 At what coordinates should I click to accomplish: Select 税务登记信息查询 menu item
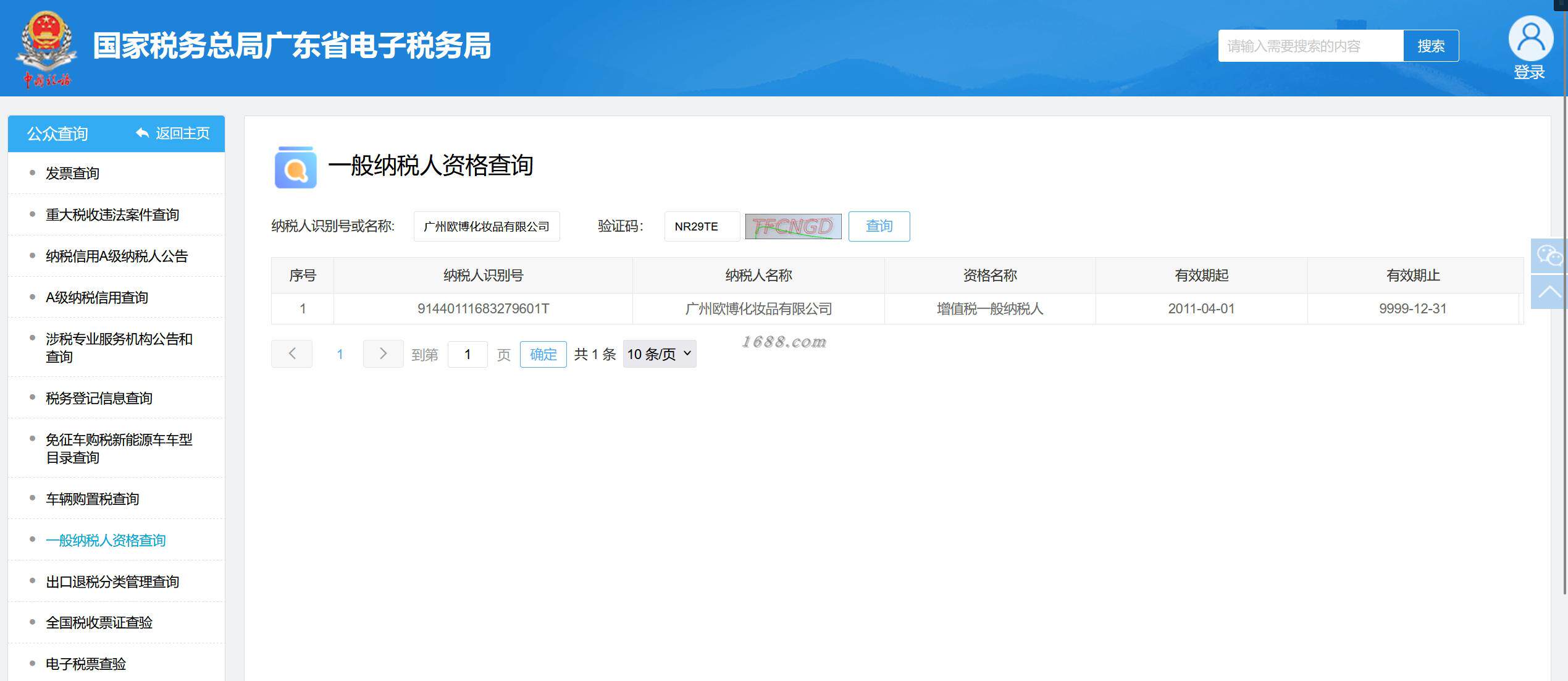(x=99, y=398)
